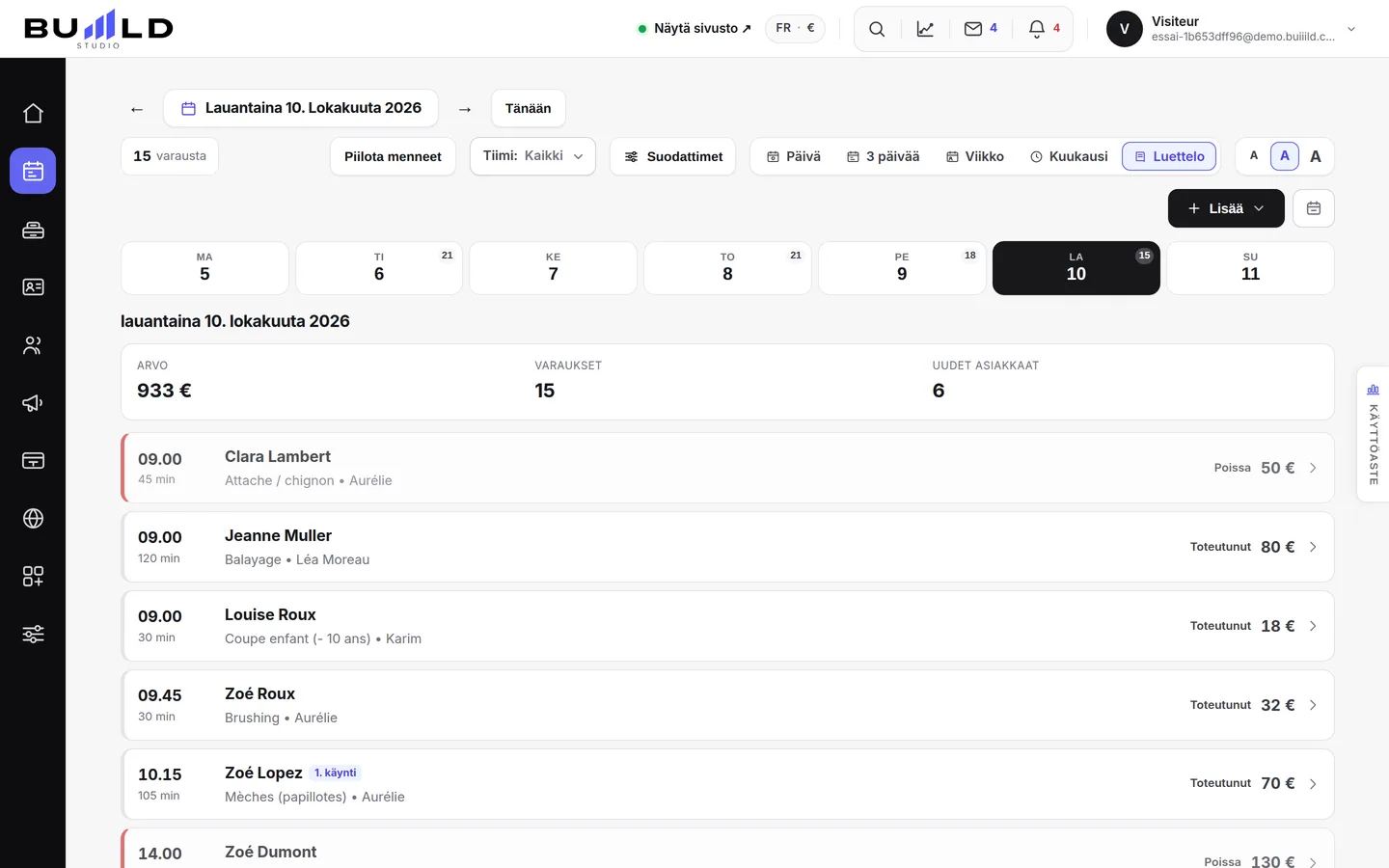
Task: Expand the Tiimi: Kaikki dropdown
Action: pos(532,156)
